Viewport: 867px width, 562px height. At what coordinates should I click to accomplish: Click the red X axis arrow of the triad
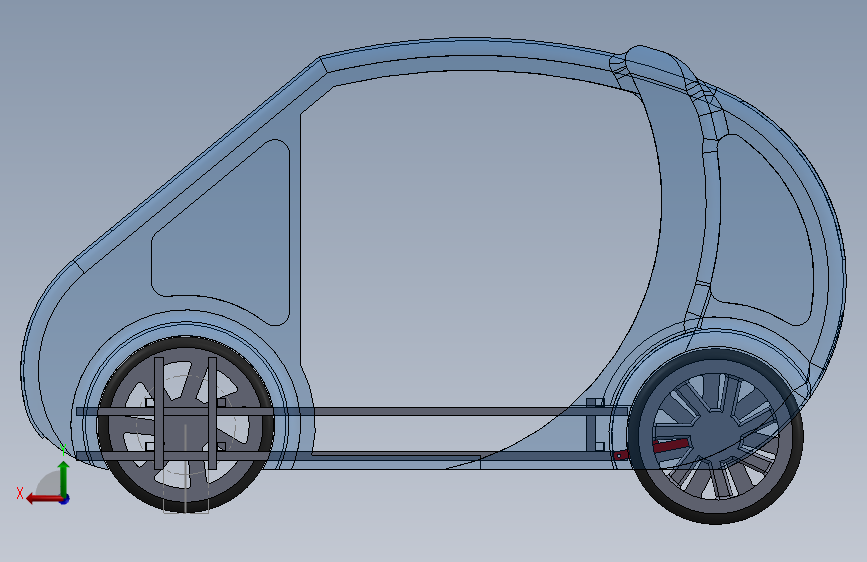coord(44,499)
